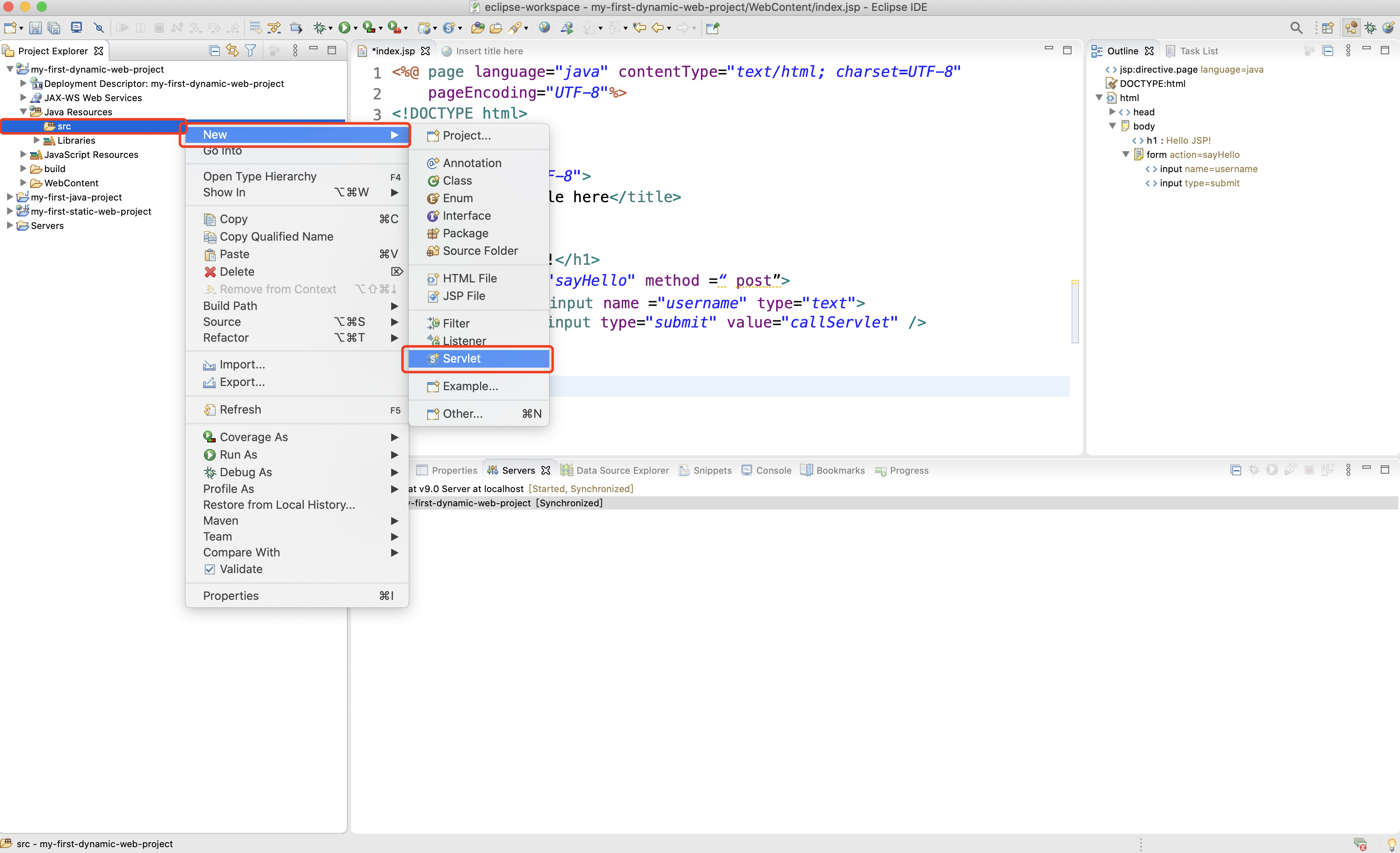The height and width of the screenshot is (853, 1400).
Task: Switch to the Snippets tab
Action: 706,470
